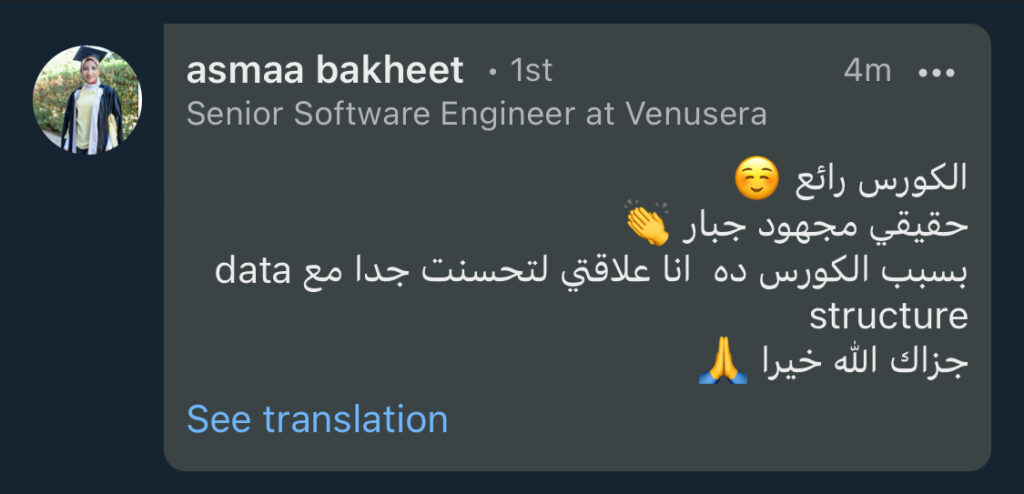Click the word "data" in the comment
Viewport: 1024px width, 494px height.
point(252,270)
